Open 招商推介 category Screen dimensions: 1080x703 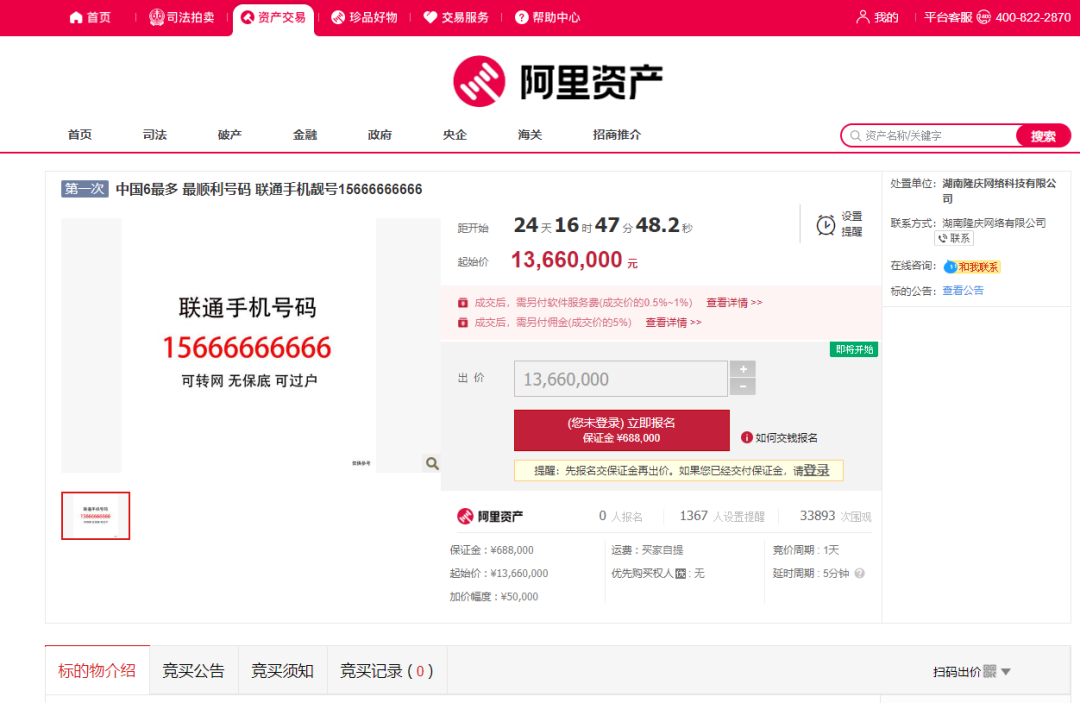pyautogui.click(x=617, y=134)
